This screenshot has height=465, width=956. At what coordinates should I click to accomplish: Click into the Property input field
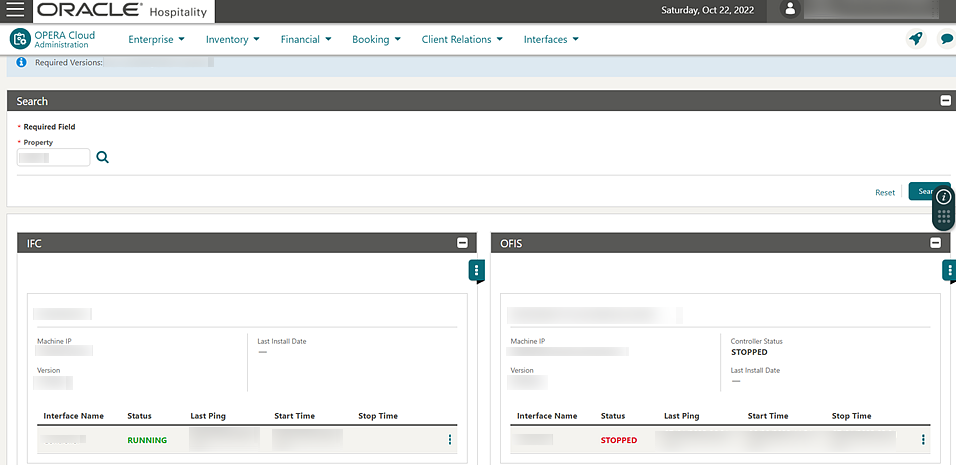pos(54,158)
